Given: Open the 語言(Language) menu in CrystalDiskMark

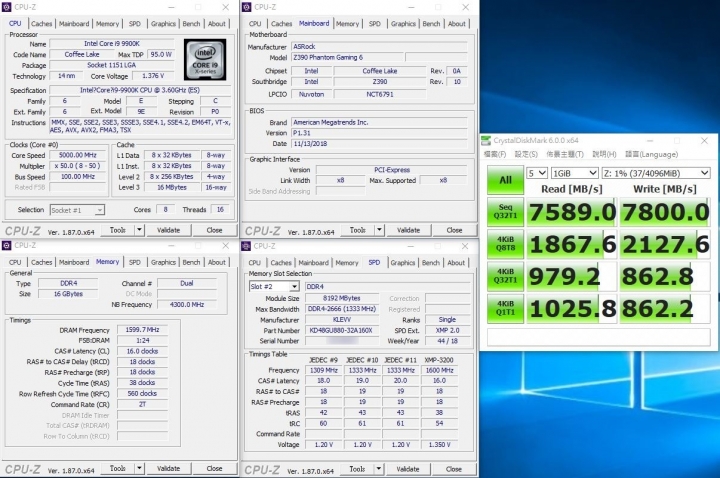Looking at the screenshot, I should coord(652,154).
